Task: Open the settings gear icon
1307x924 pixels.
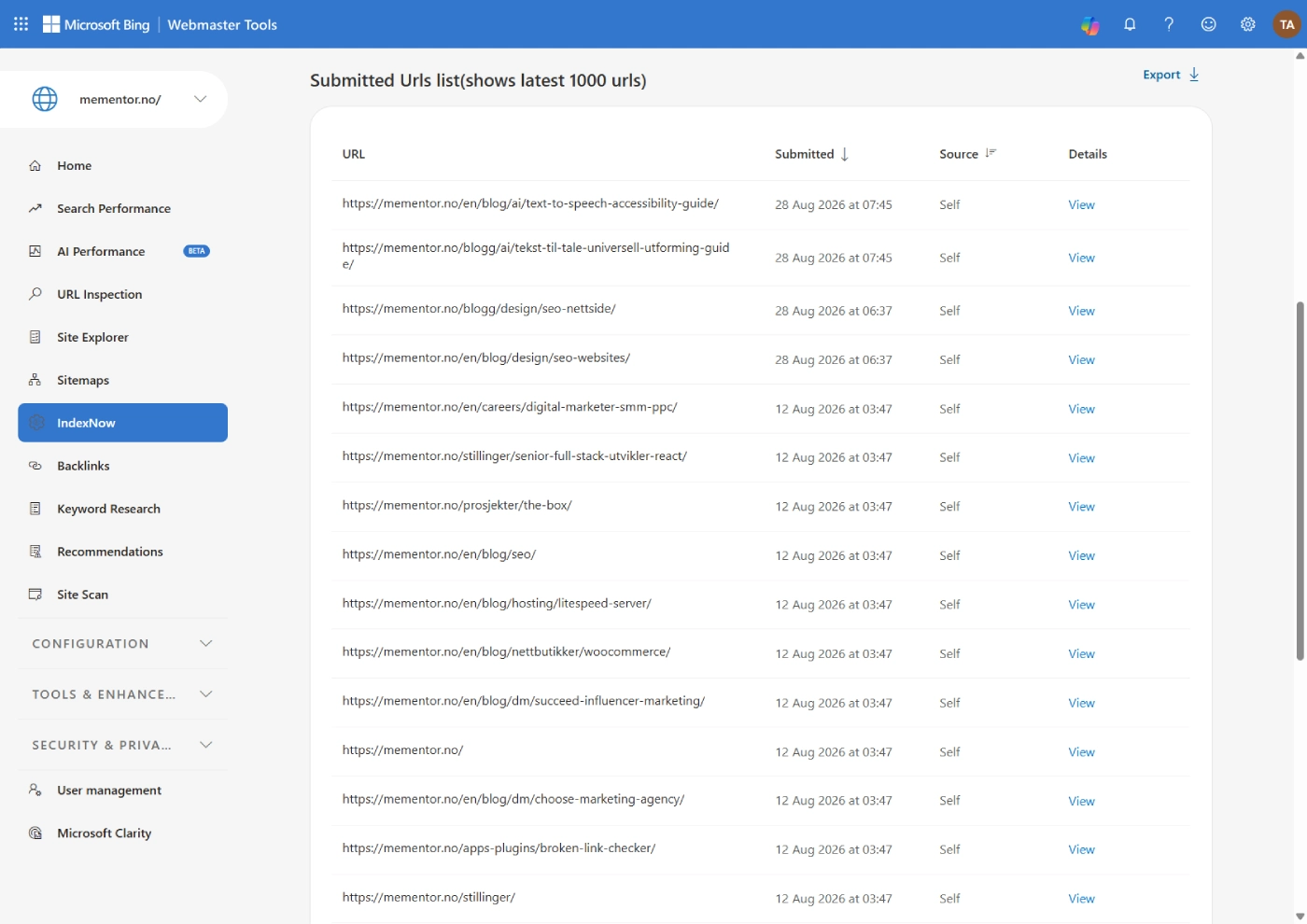Action: pyautogui.click(x=1247, y=24)
